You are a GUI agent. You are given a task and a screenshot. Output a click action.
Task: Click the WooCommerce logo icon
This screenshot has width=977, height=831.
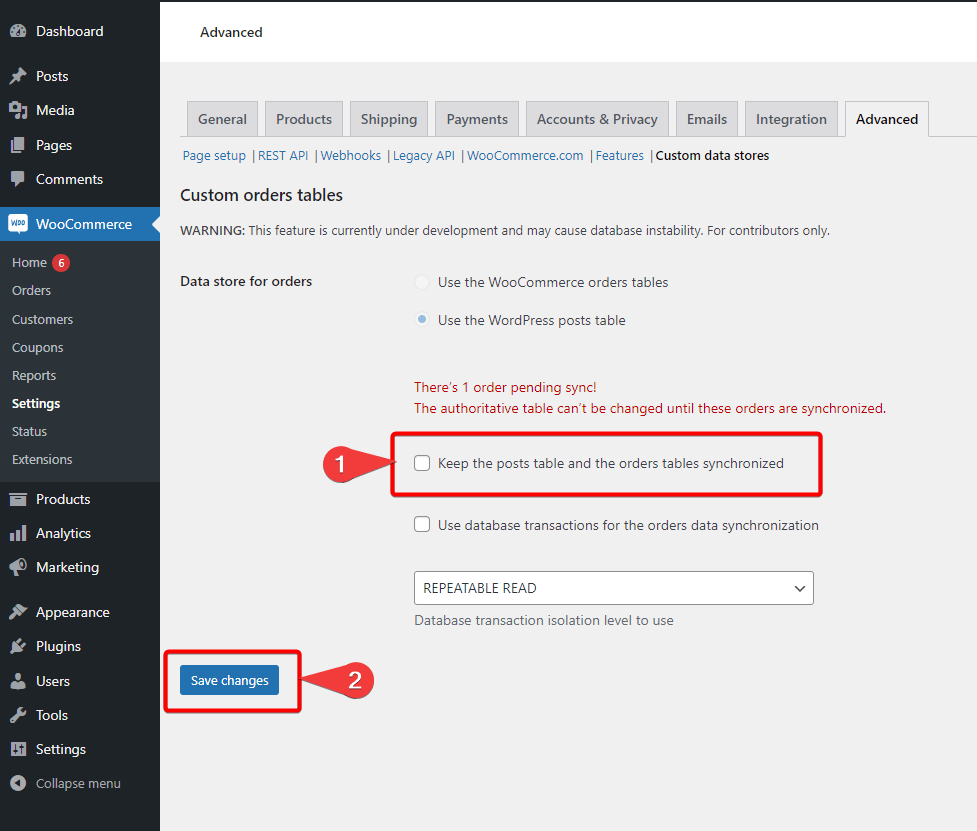(18, 224)
